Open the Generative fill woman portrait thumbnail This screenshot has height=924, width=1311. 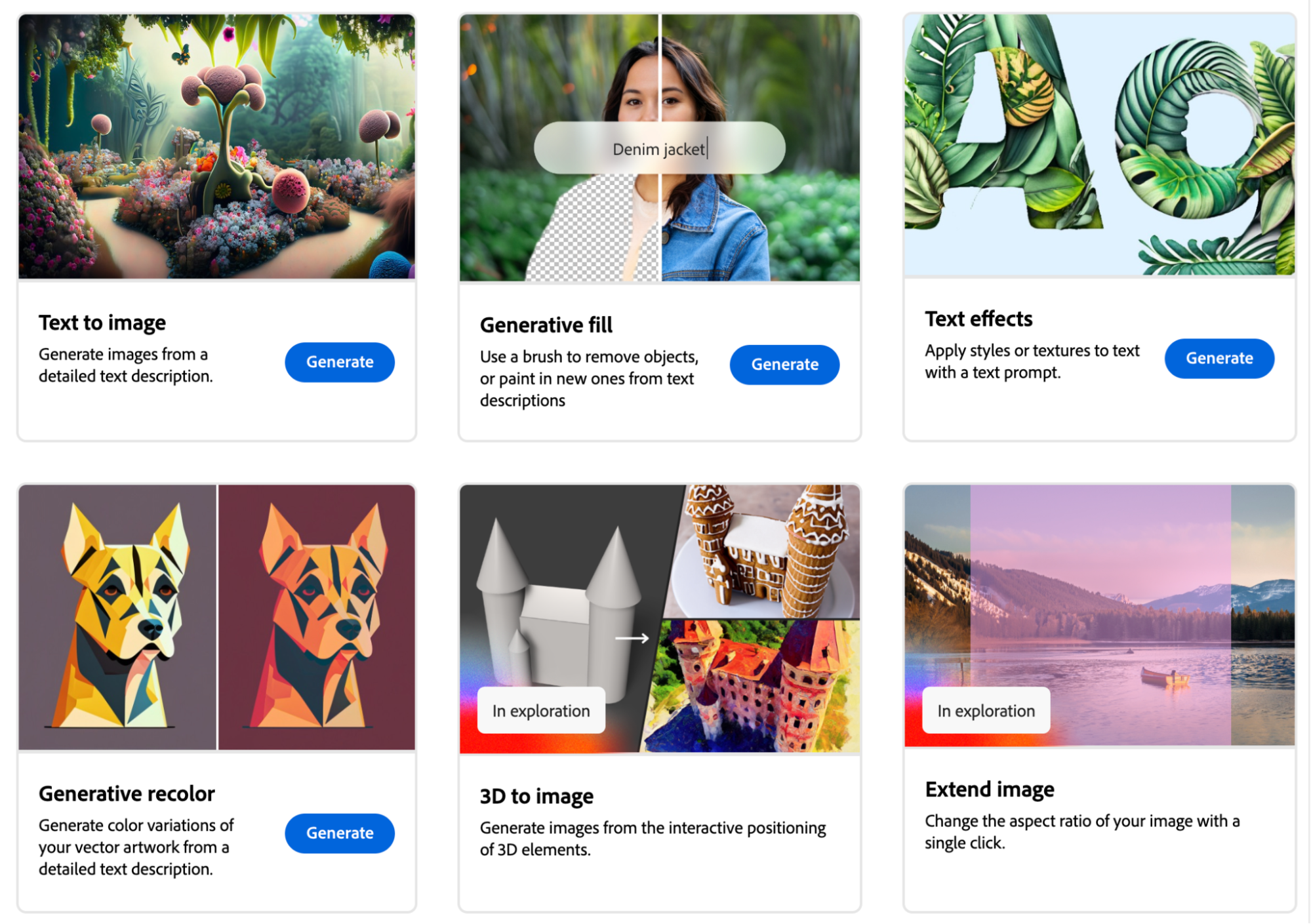pos(660,148)
